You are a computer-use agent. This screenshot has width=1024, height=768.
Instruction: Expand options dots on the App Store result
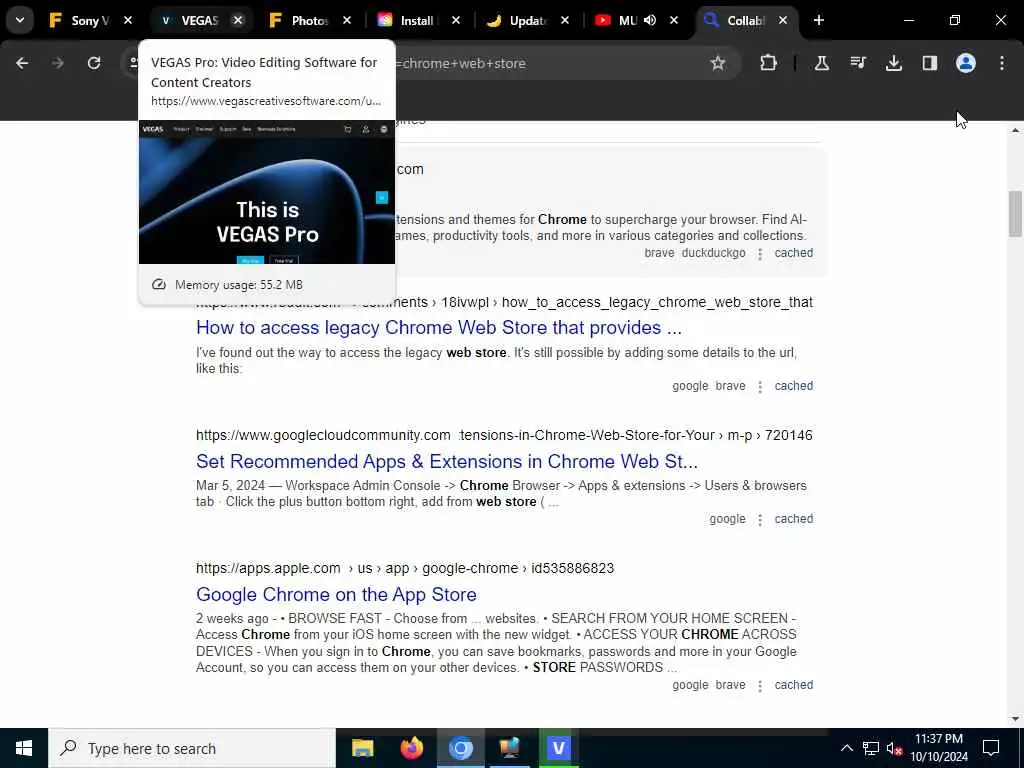[760, 686]
